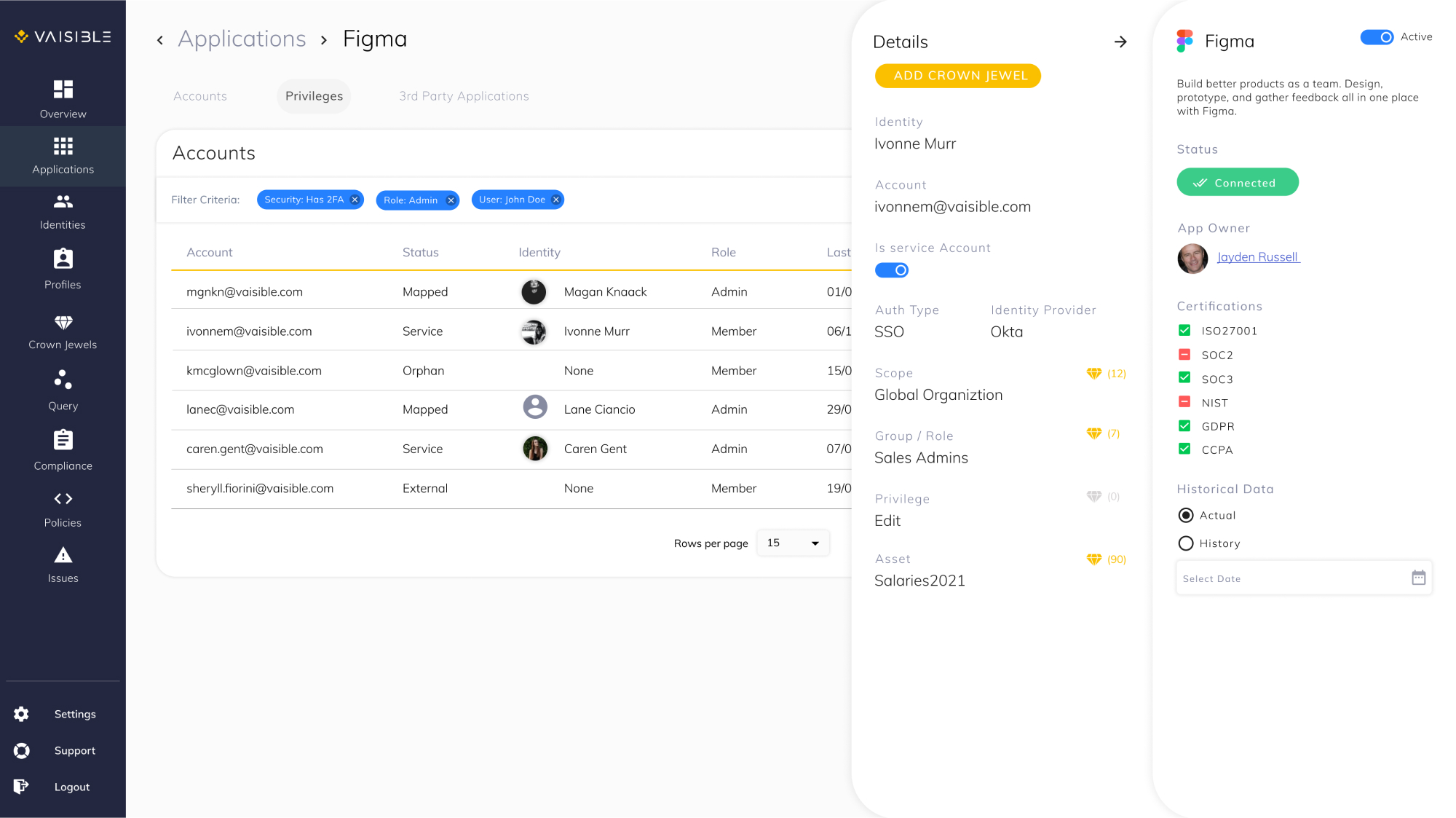Open the Policies code-brackets icon

pyautogui.click(x=63, y=499)
